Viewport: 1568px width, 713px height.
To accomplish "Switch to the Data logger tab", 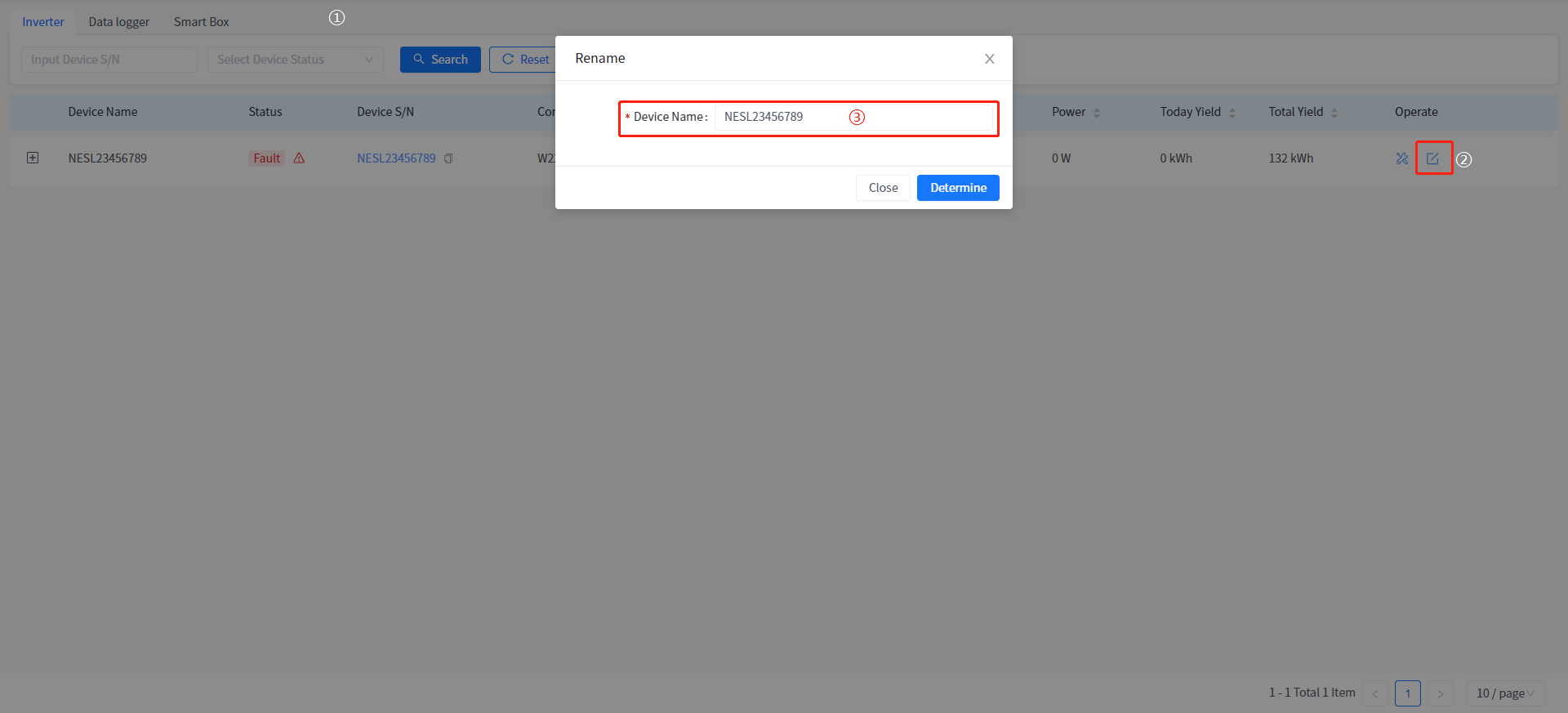I will (x=119, y=22).
